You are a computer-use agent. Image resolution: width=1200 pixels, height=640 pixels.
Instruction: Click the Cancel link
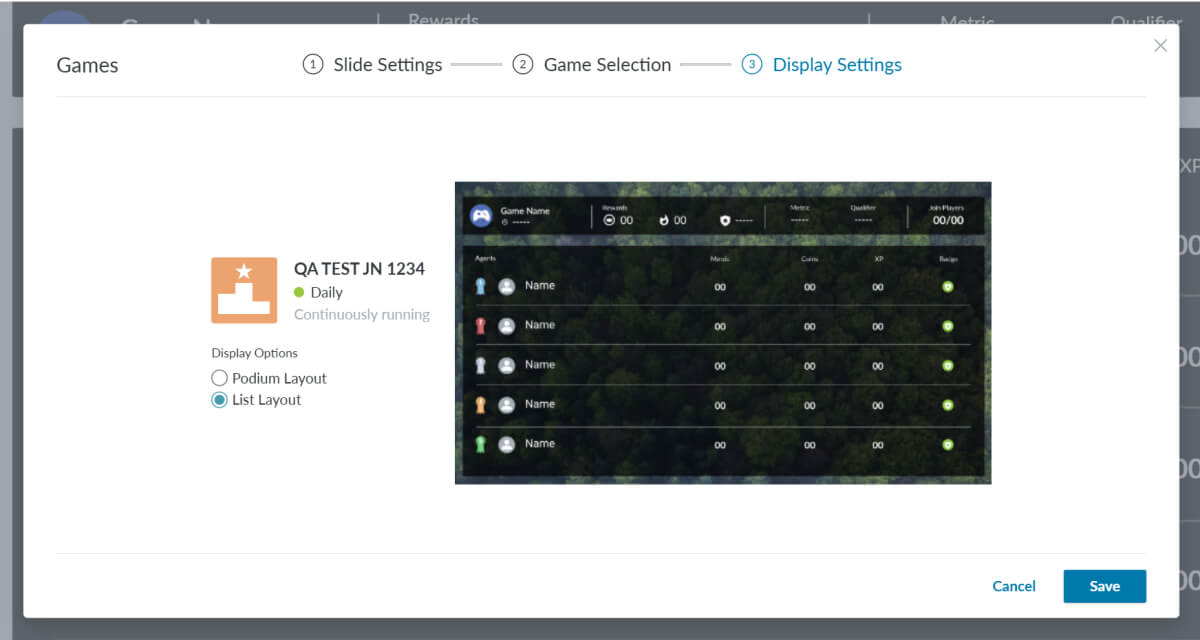point(1014,586)
